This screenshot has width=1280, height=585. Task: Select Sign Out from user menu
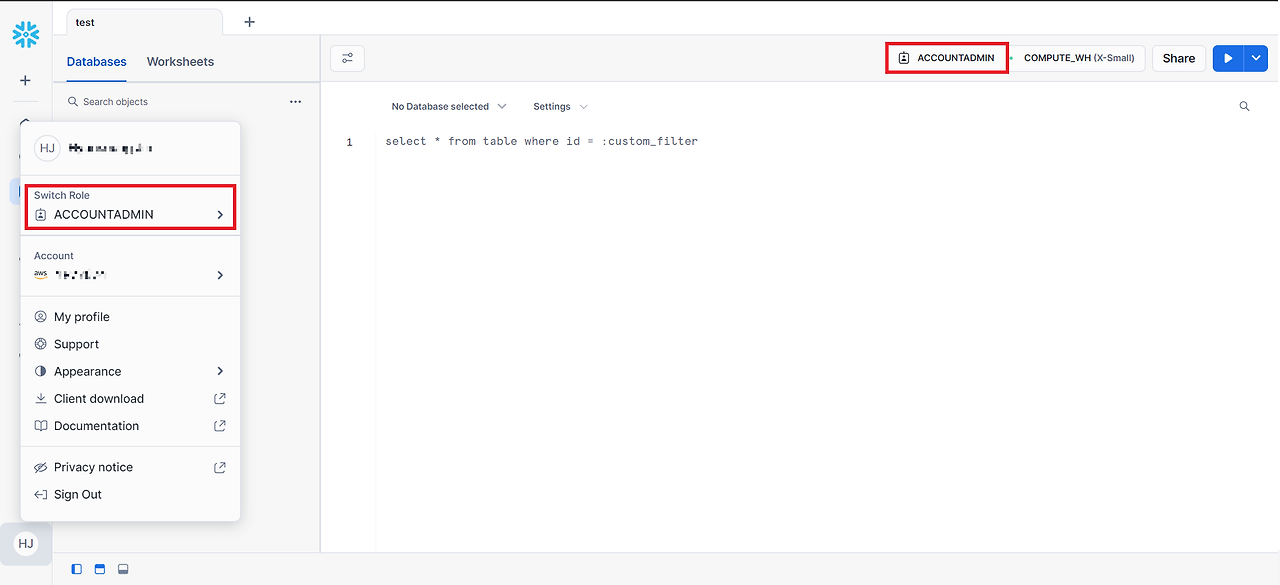tap(131, 495)
